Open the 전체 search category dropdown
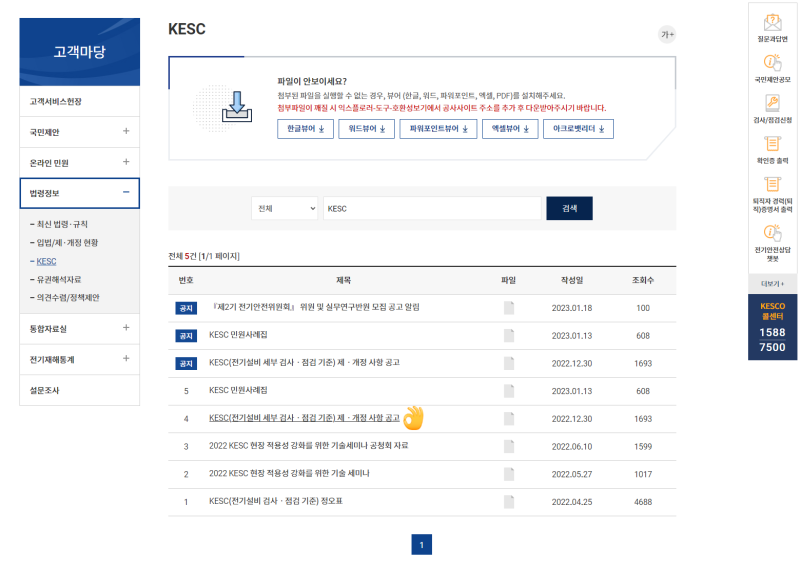 click(285, 208)
